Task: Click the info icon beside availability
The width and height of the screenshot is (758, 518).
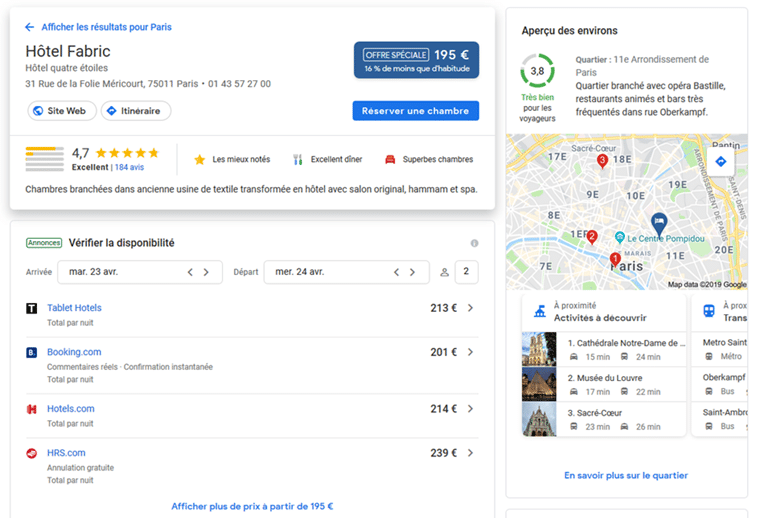Action: [474, 243]
